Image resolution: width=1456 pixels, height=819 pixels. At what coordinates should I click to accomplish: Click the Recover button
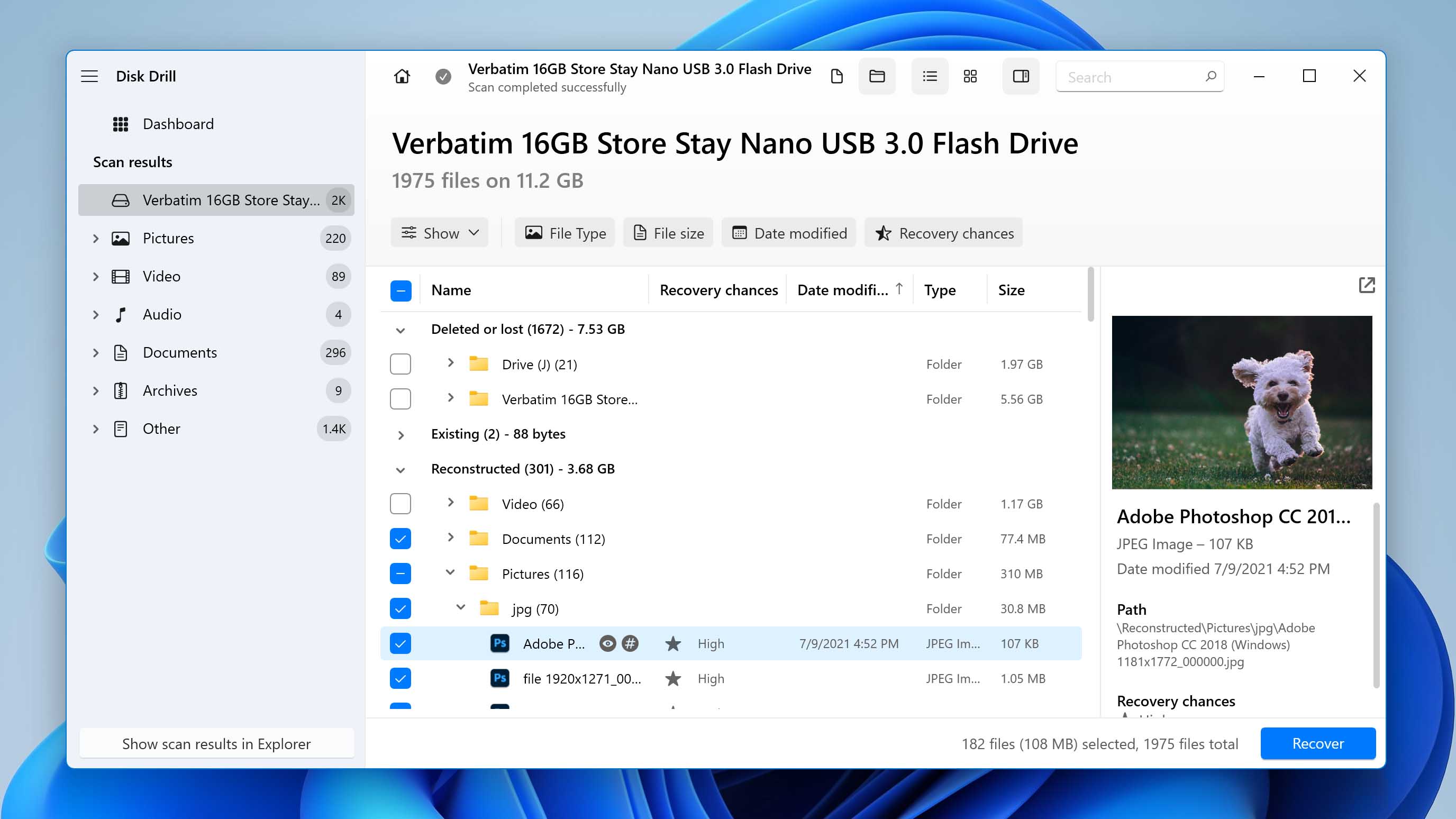coord(1317,743)
